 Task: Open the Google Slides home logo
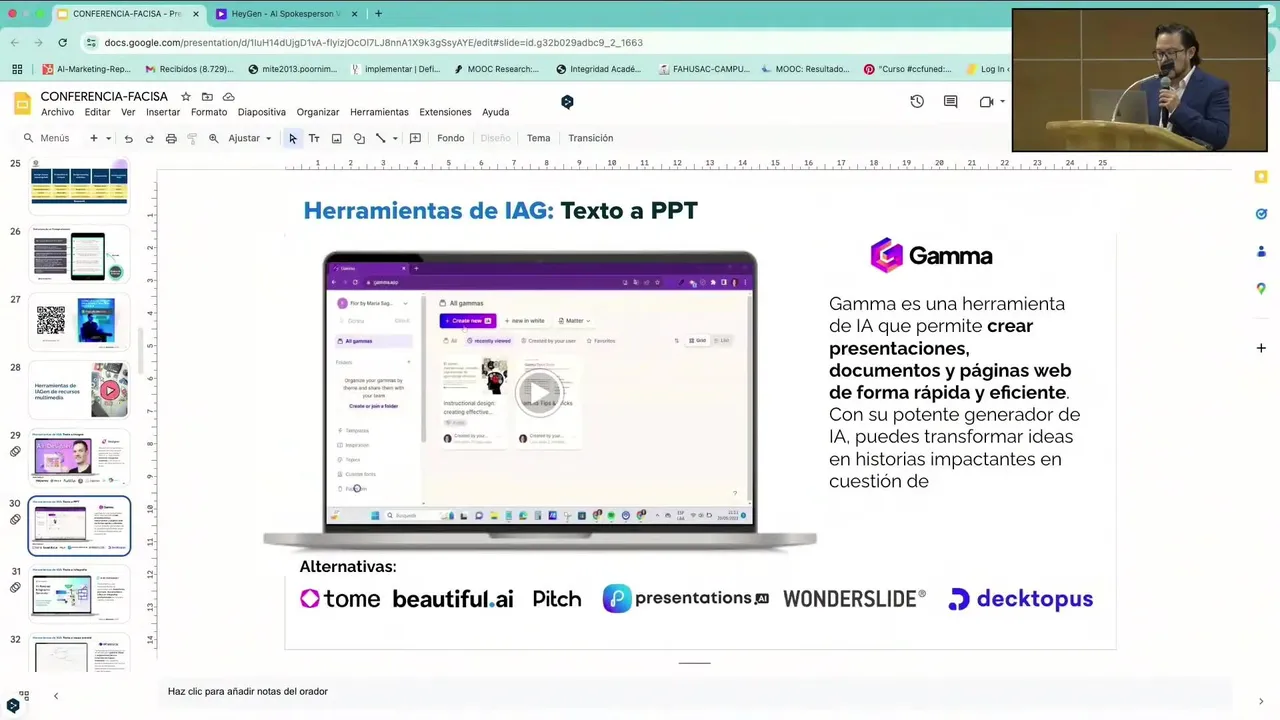click(x=22, y=103)
